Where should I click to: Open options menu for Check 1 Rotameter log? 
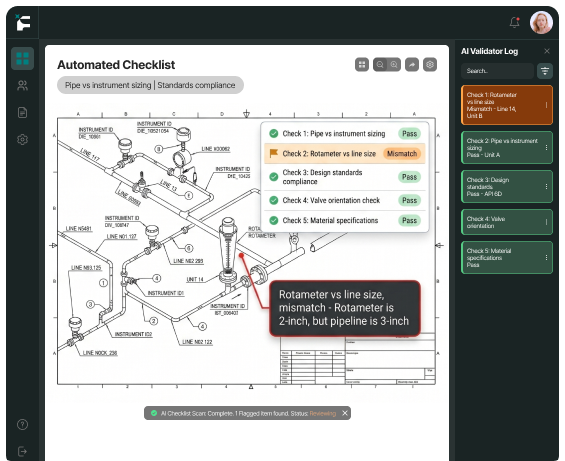(x=546, y=105)
